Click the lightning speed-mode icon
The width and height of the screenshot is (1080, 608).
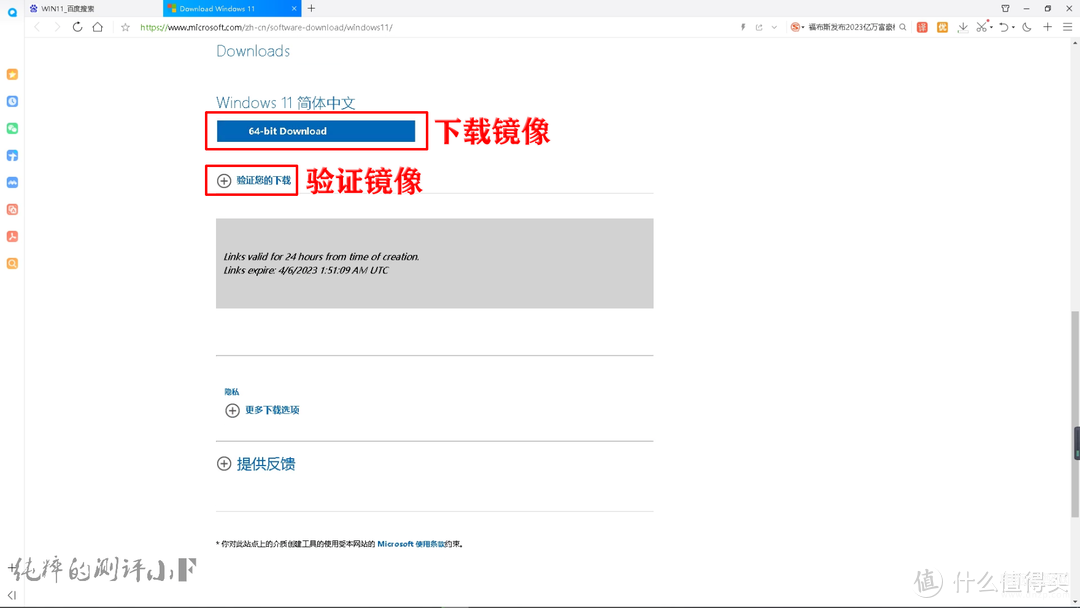pyautogui.click(x=743, y=28)
